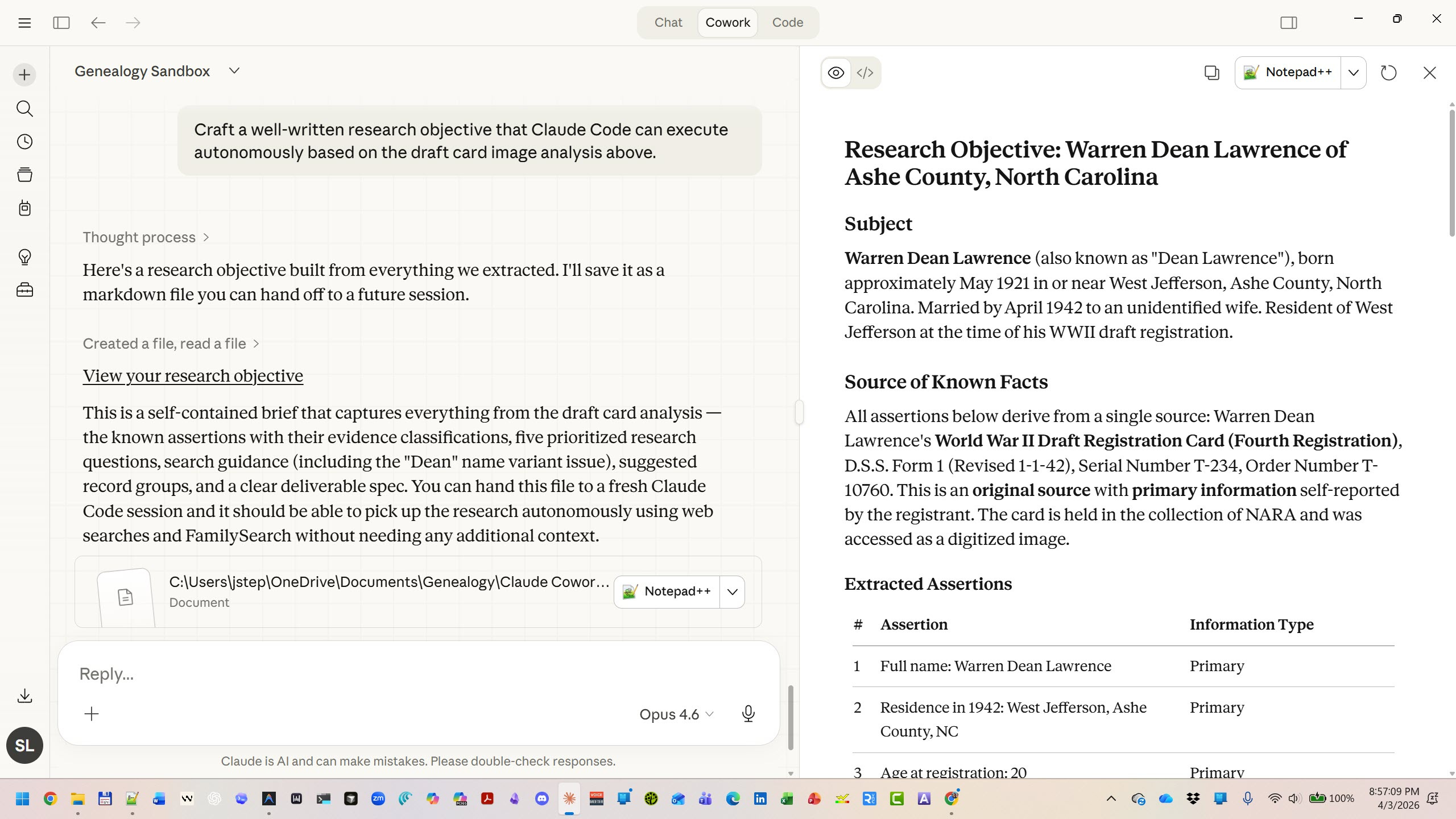Image resolution: width=1456 pixels, height=819 pixels.
Task: Expand the Thought process section
Action: pos(146,237)
